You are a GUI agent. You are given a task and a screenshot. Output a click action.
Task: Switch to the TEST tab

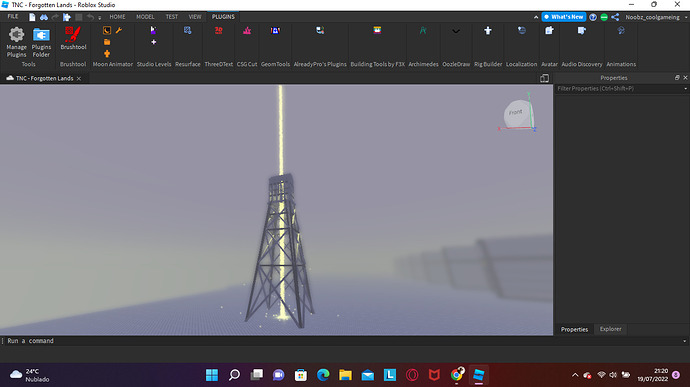(x=172, y=17)
